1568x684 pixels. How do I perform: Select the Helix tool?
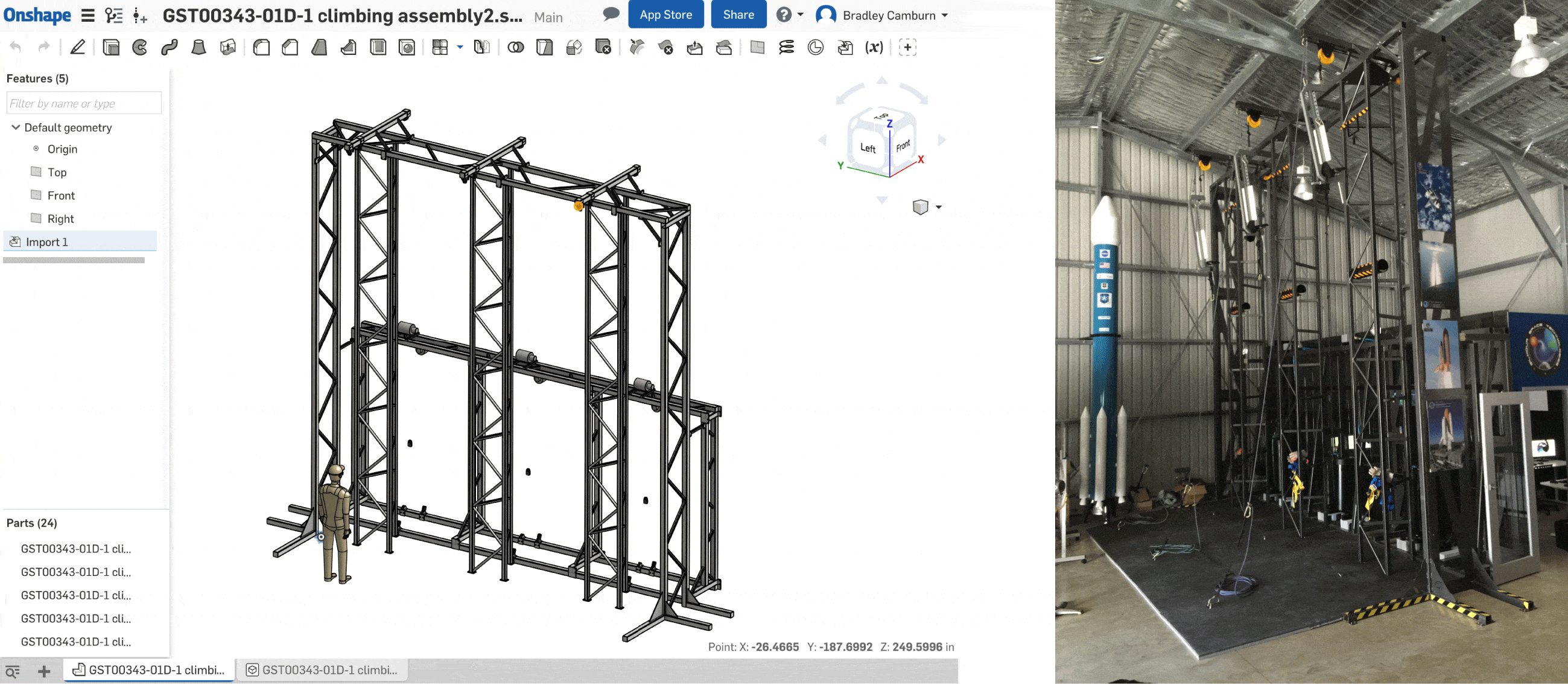[x=787, y=47]
